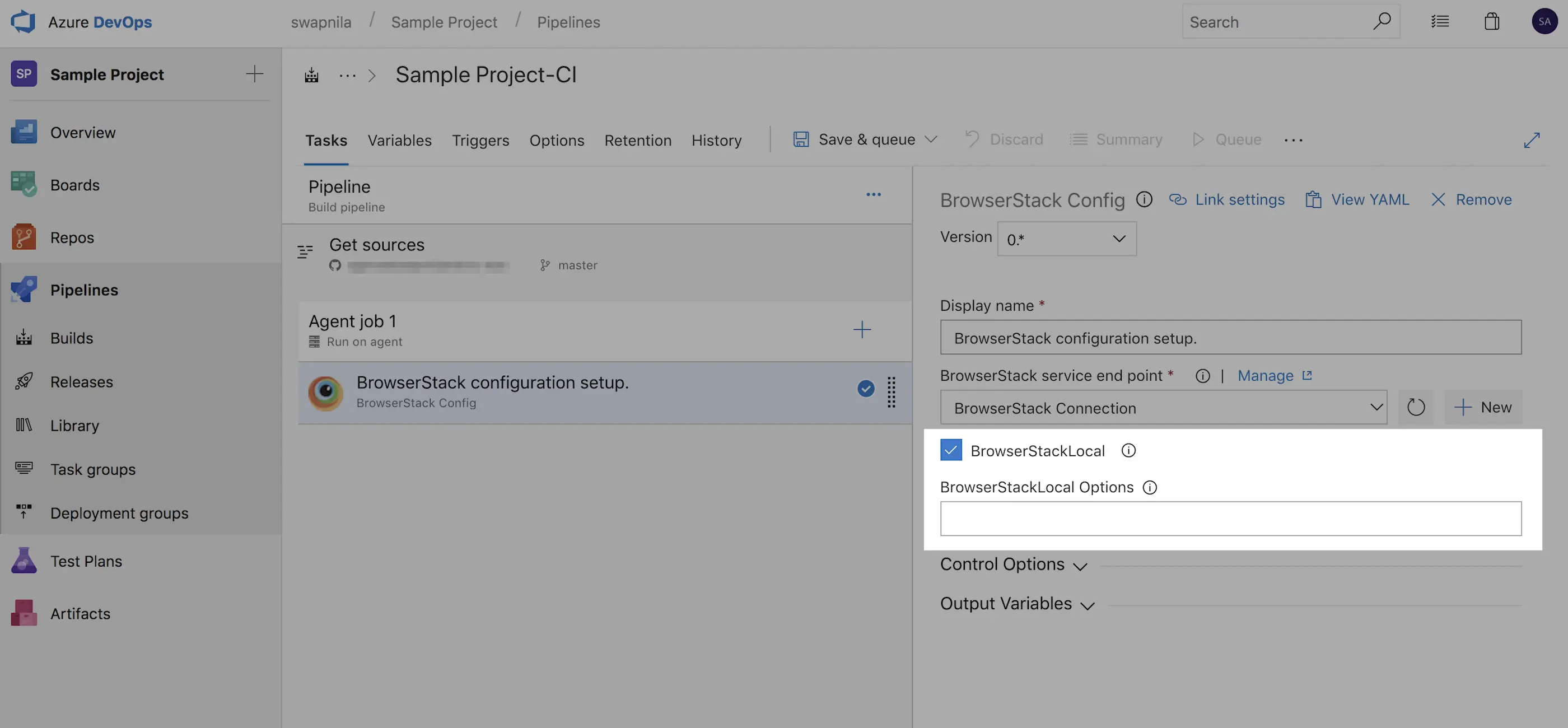Click the BrowserStack task's blue checkmark indicator

866,388
